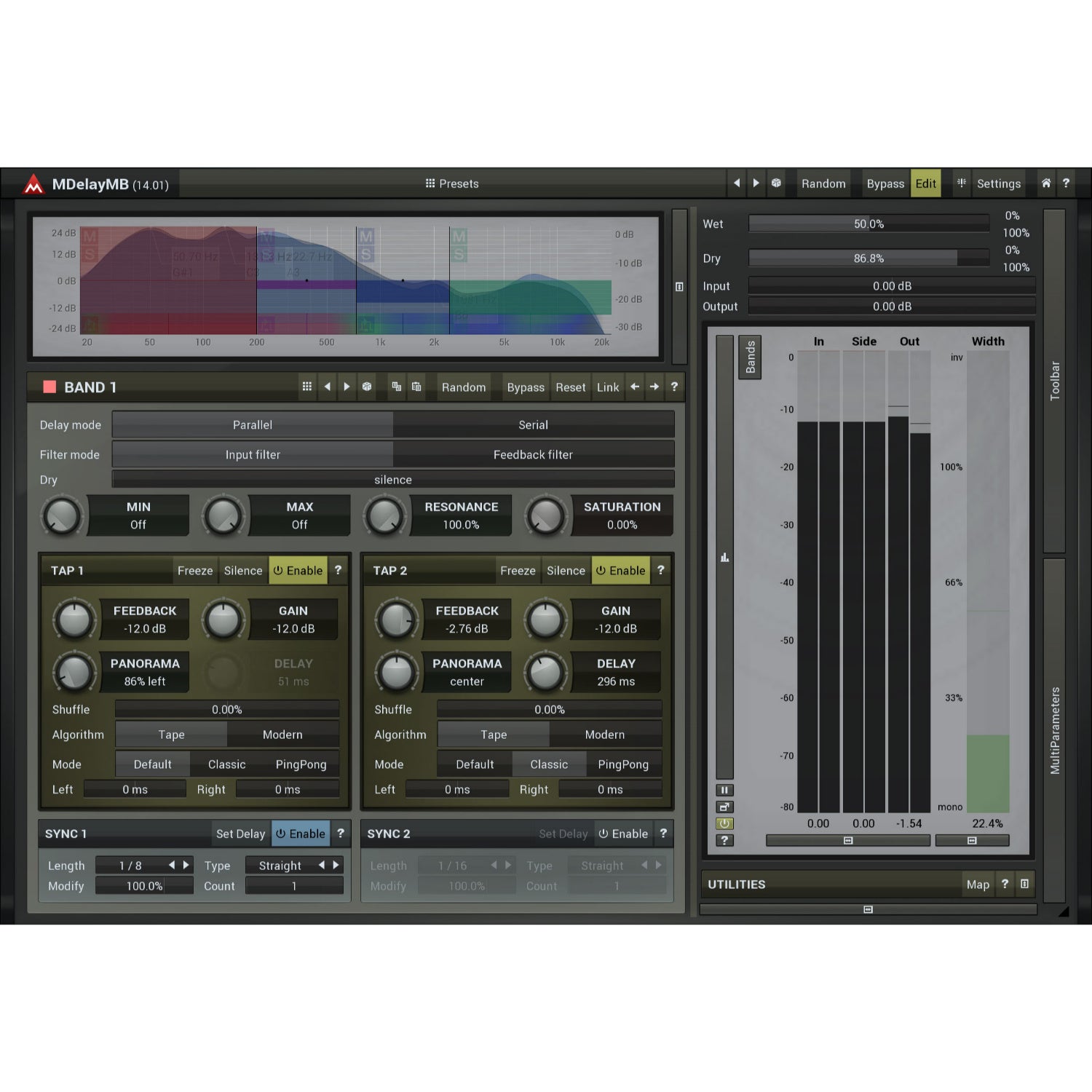Screen dimensions: 1092x1092
Task: Step Sync 1 Type to previous option
Action: pos(321,865)
